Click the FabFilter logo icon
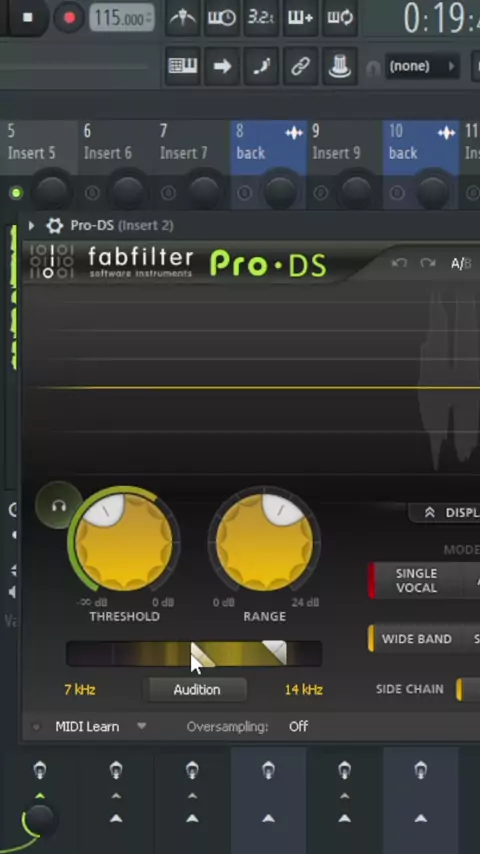 52,261
